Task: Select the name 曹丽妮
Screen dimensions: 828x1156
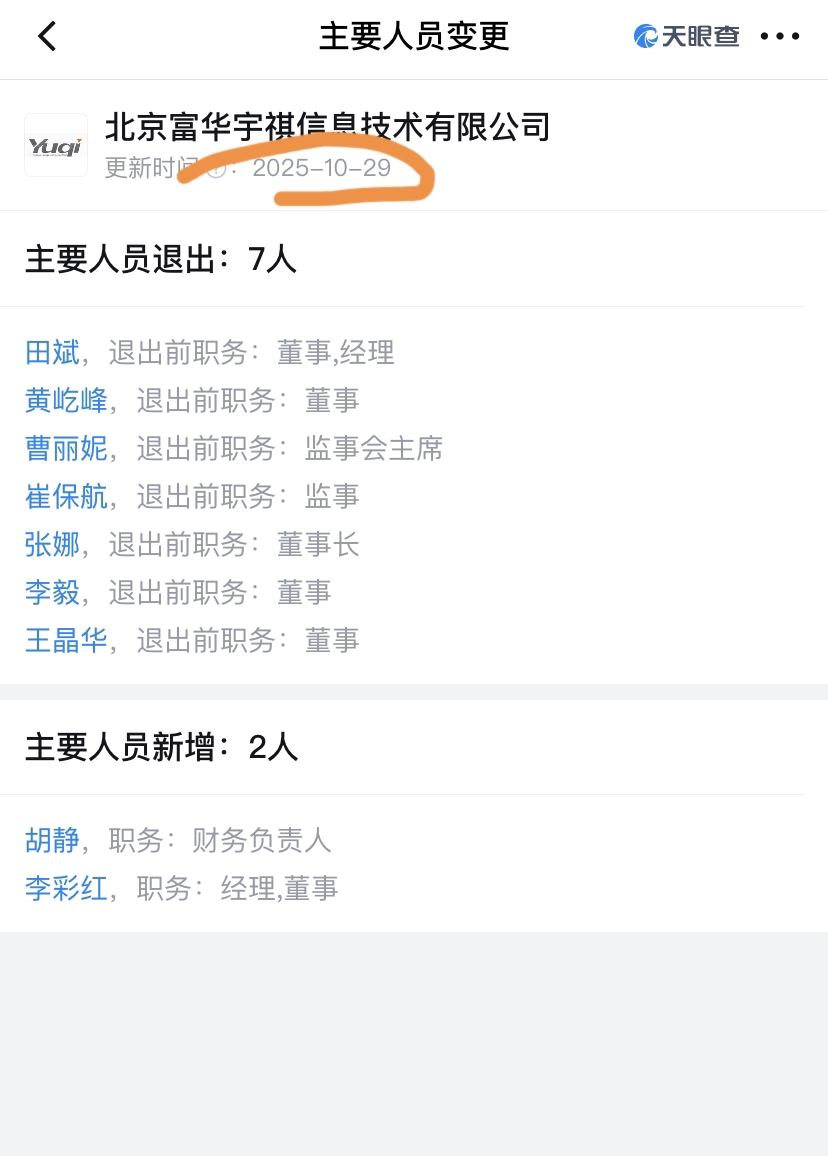Action: [66, 448]
